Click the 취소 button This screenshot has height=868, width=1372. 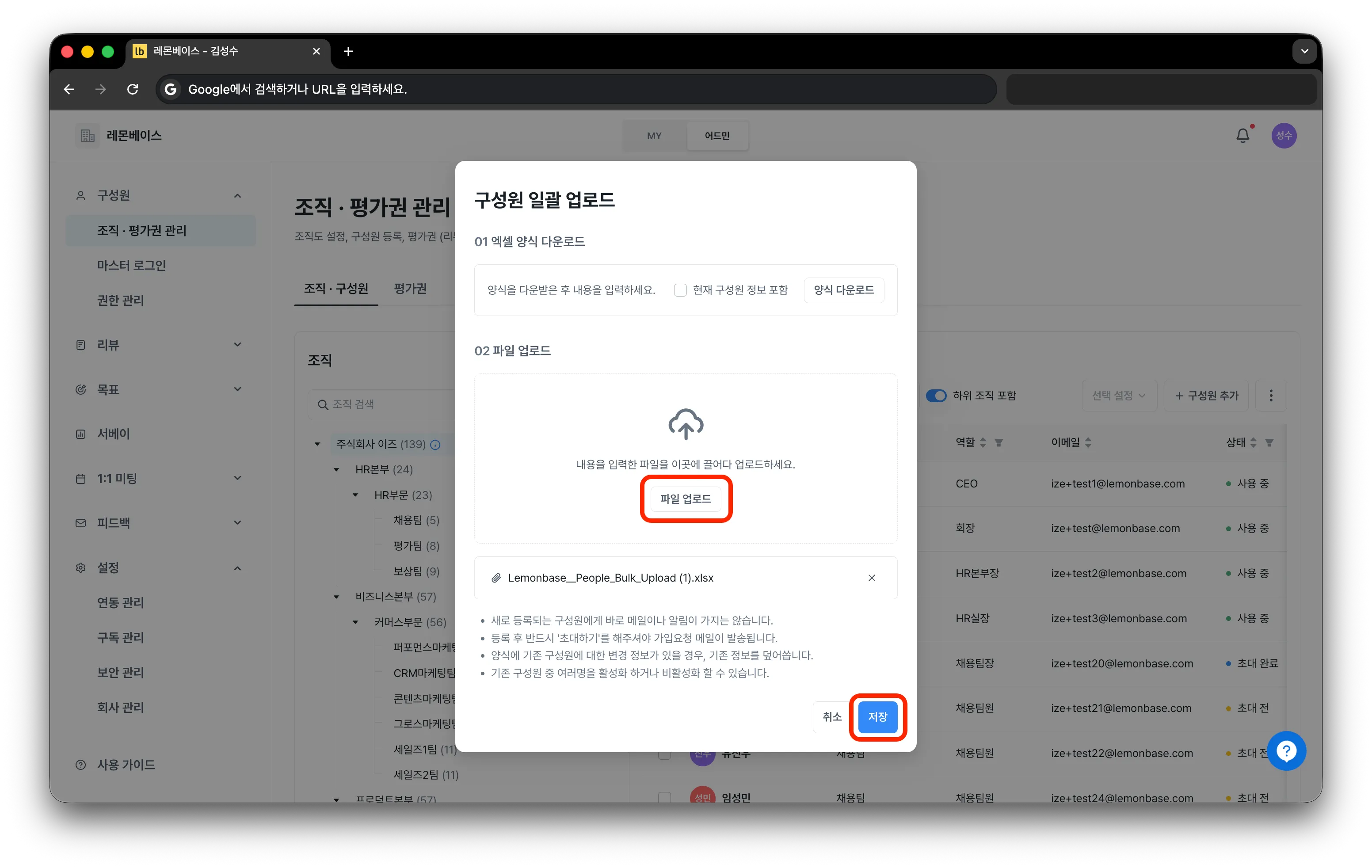pyautogui.click(x=832, y=717)
